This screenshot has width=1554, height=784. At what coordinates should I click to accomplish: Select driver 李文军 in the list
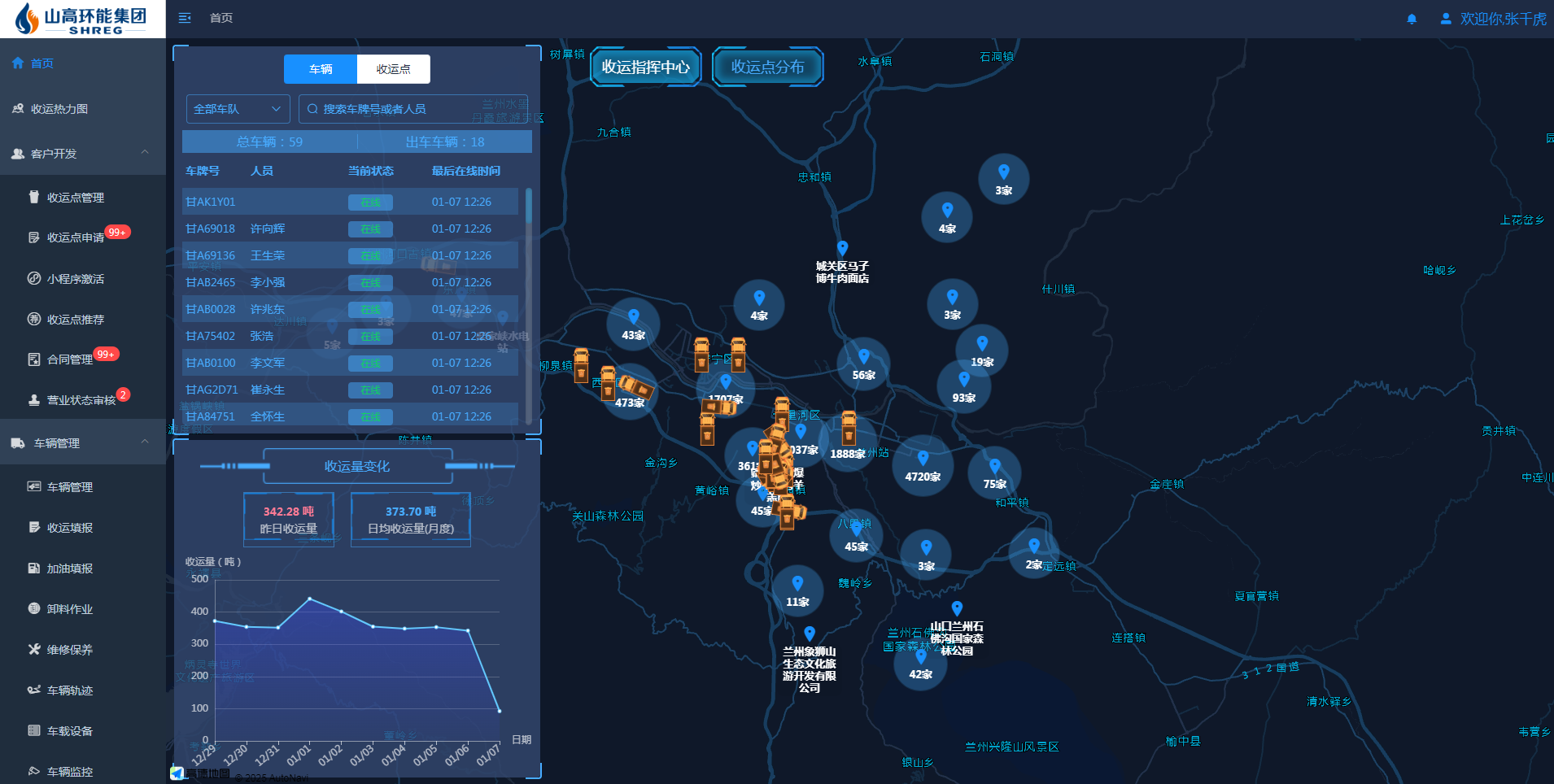tap(268, 363)
